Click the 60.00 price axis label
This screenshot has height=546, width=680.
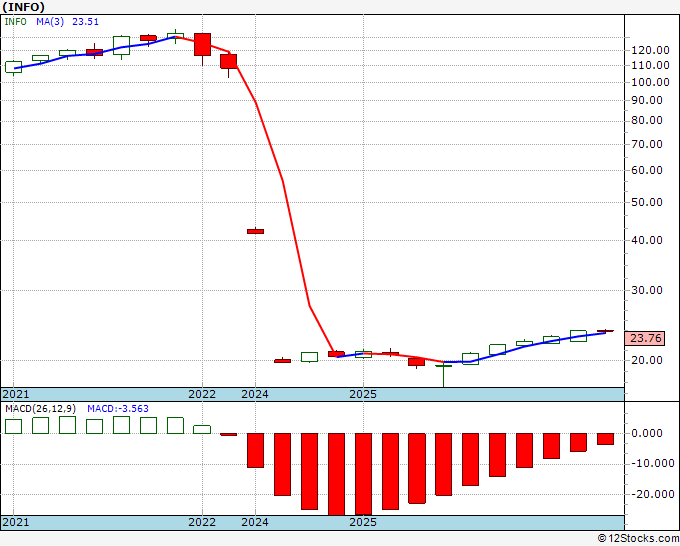(x=647, y=170)
